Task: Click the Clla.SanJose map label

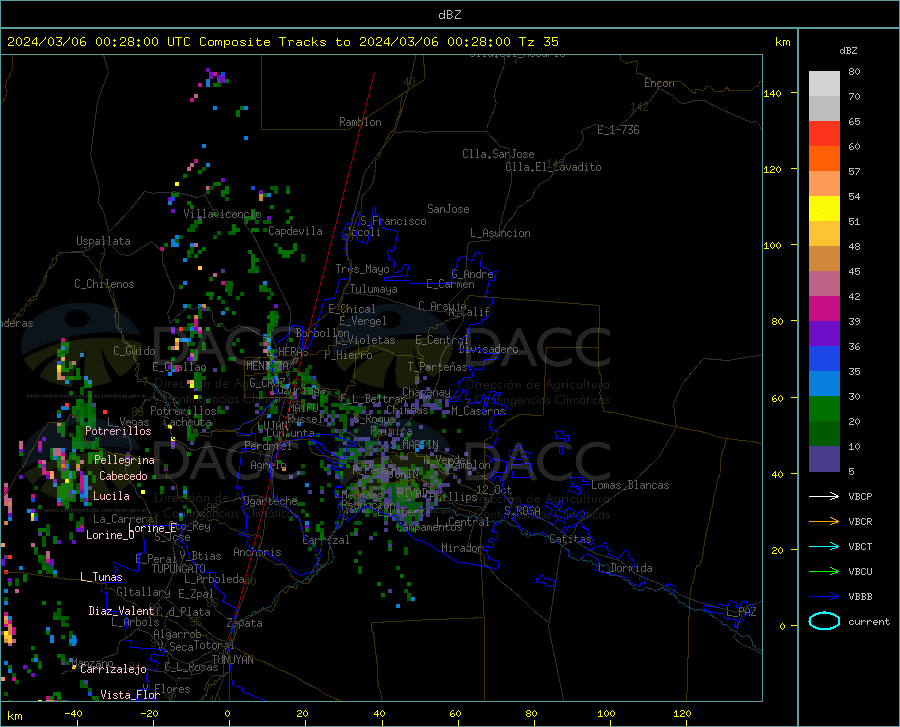Action: coord(498,154)
